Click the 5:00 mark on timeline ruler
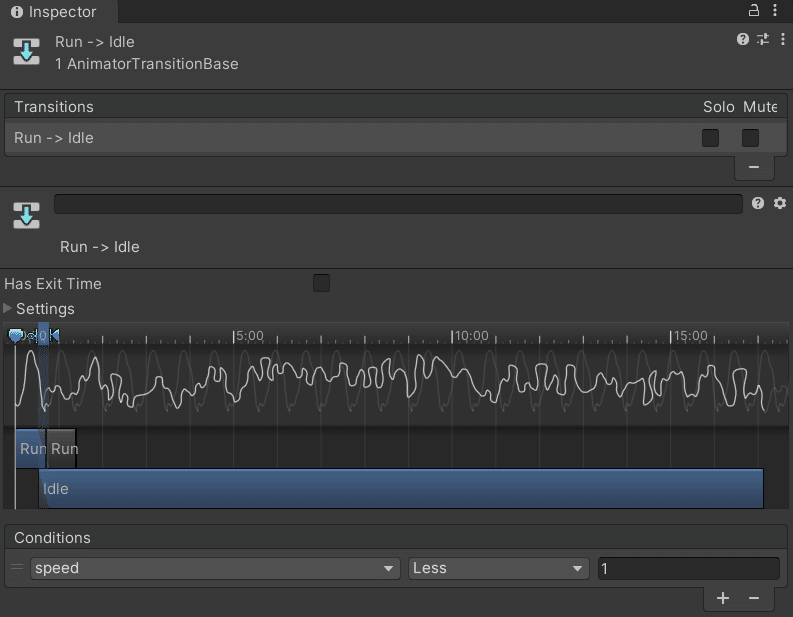This screenshot has width=793, height=617. pyautogui.click(x=248, y=336)
